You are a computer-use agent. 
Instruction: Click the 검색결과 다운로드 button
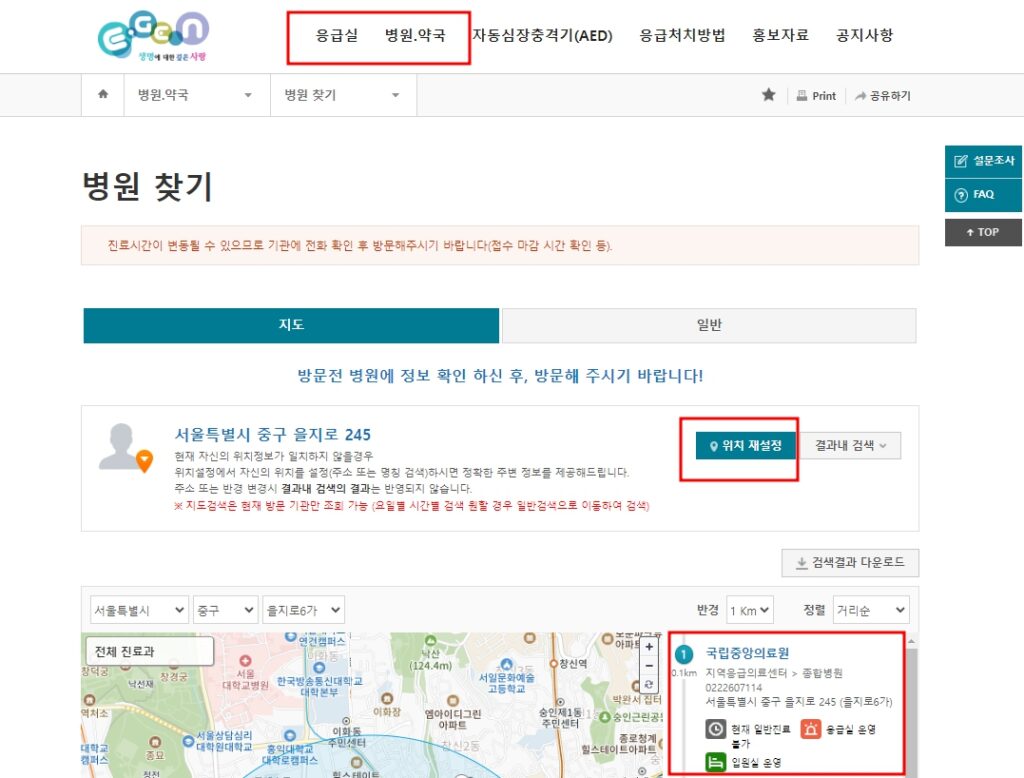point(850,563)
